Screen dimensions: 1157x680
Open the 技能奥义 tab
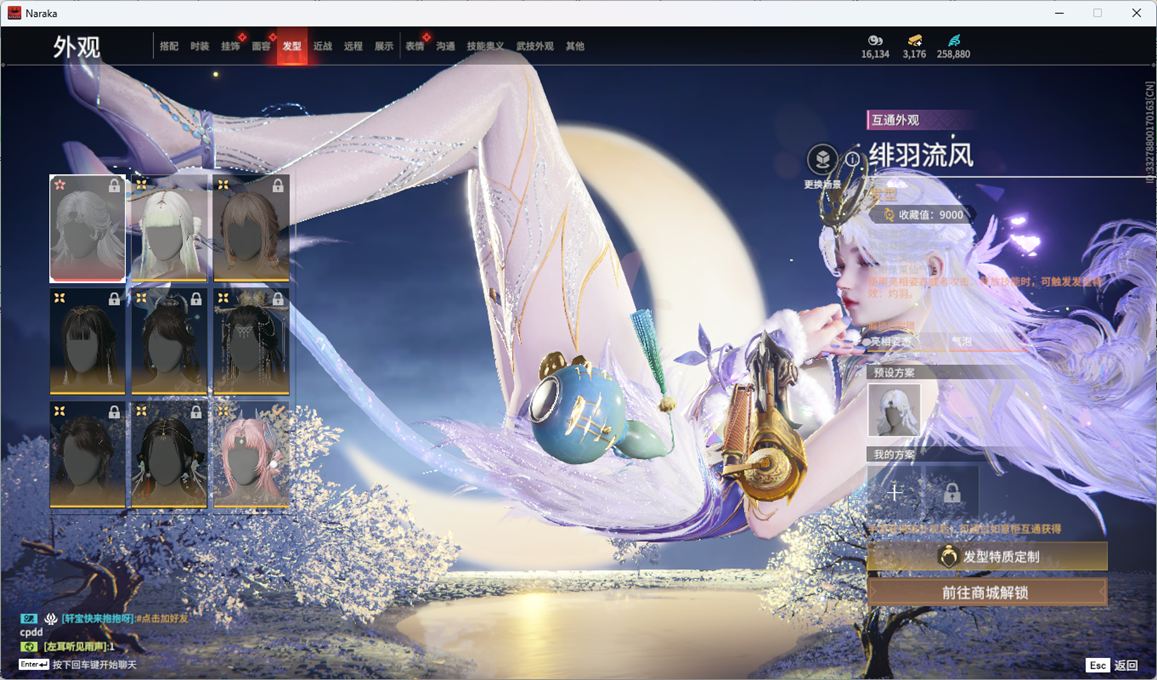click(x=486, y=46)
